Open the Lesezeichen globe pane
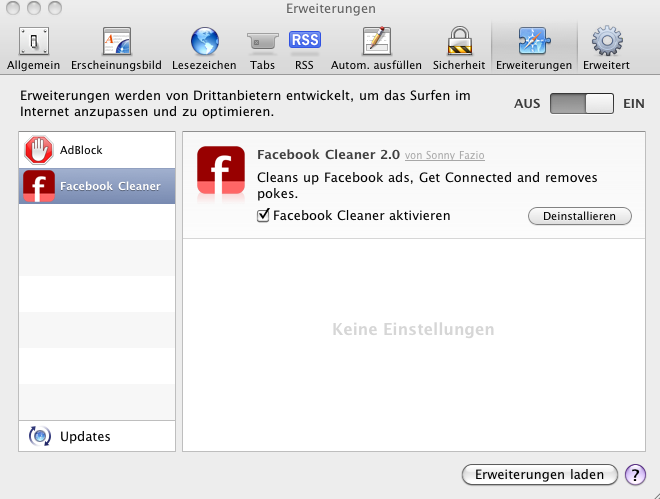660x499 pixels. coord(204,48)
